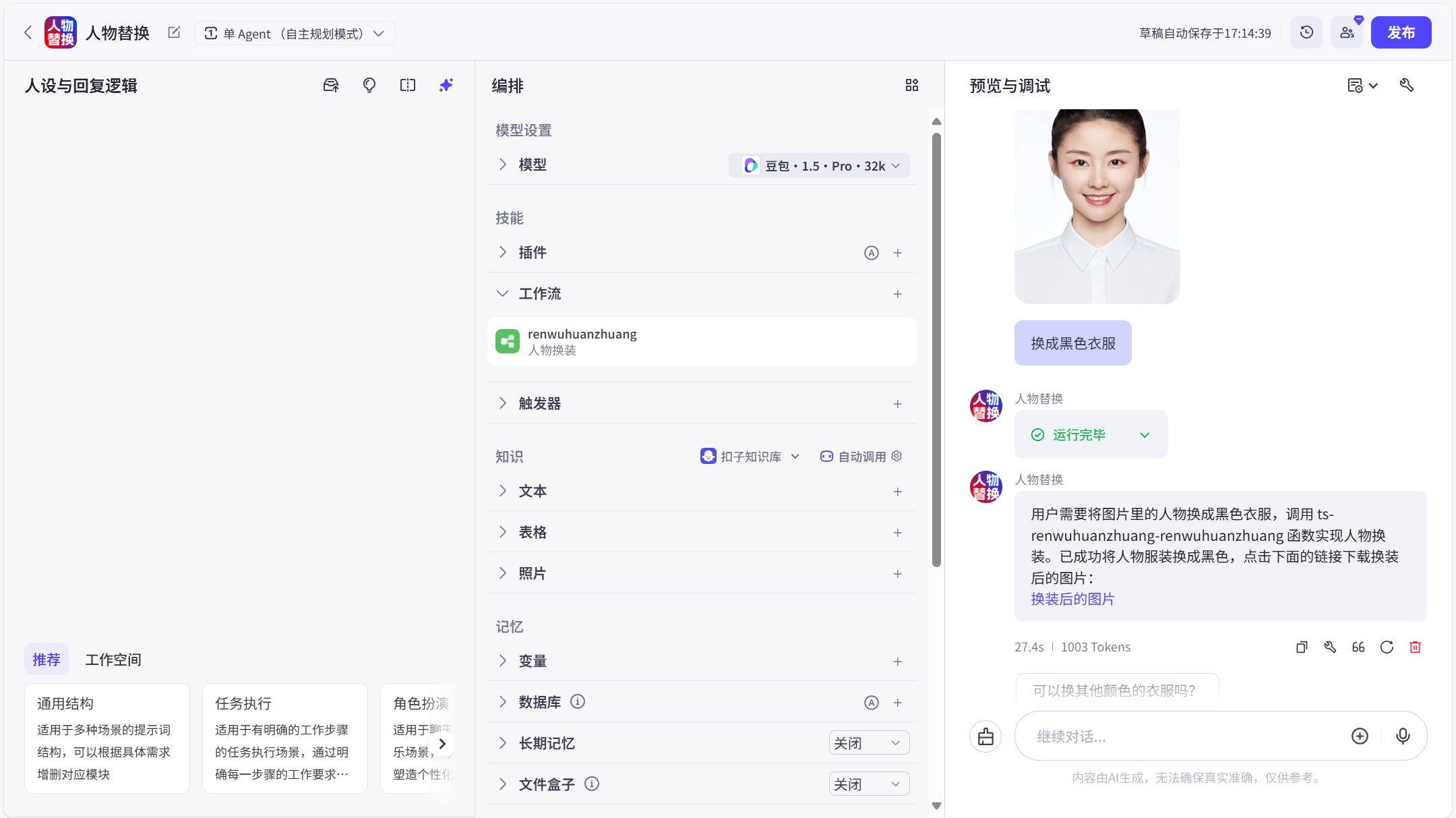
Task: Collapse the 工作流 section
Action: click(x=502, y=293)
